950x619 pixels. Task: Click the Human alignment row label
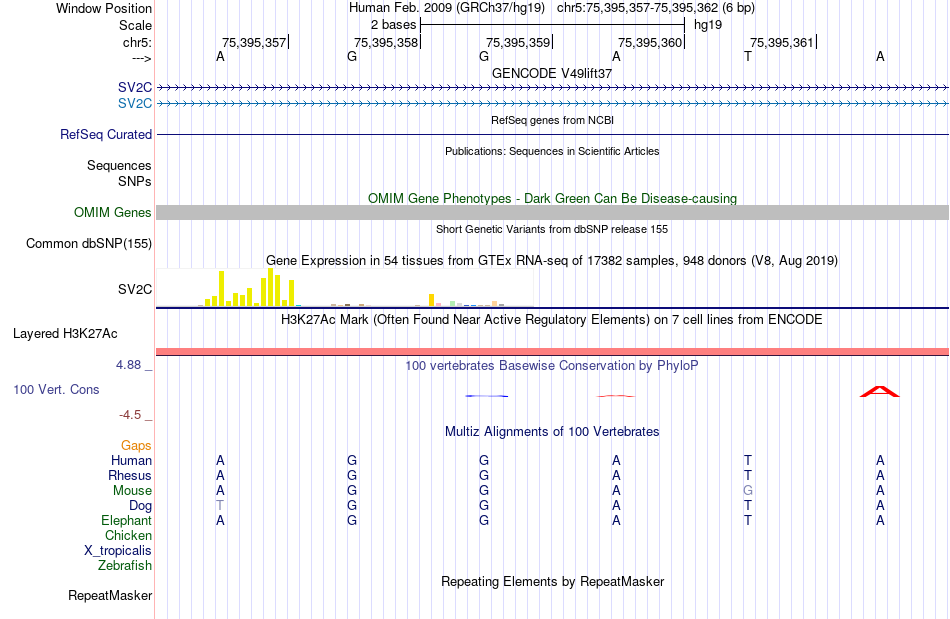pyautogui.click(x=131, y=460)
